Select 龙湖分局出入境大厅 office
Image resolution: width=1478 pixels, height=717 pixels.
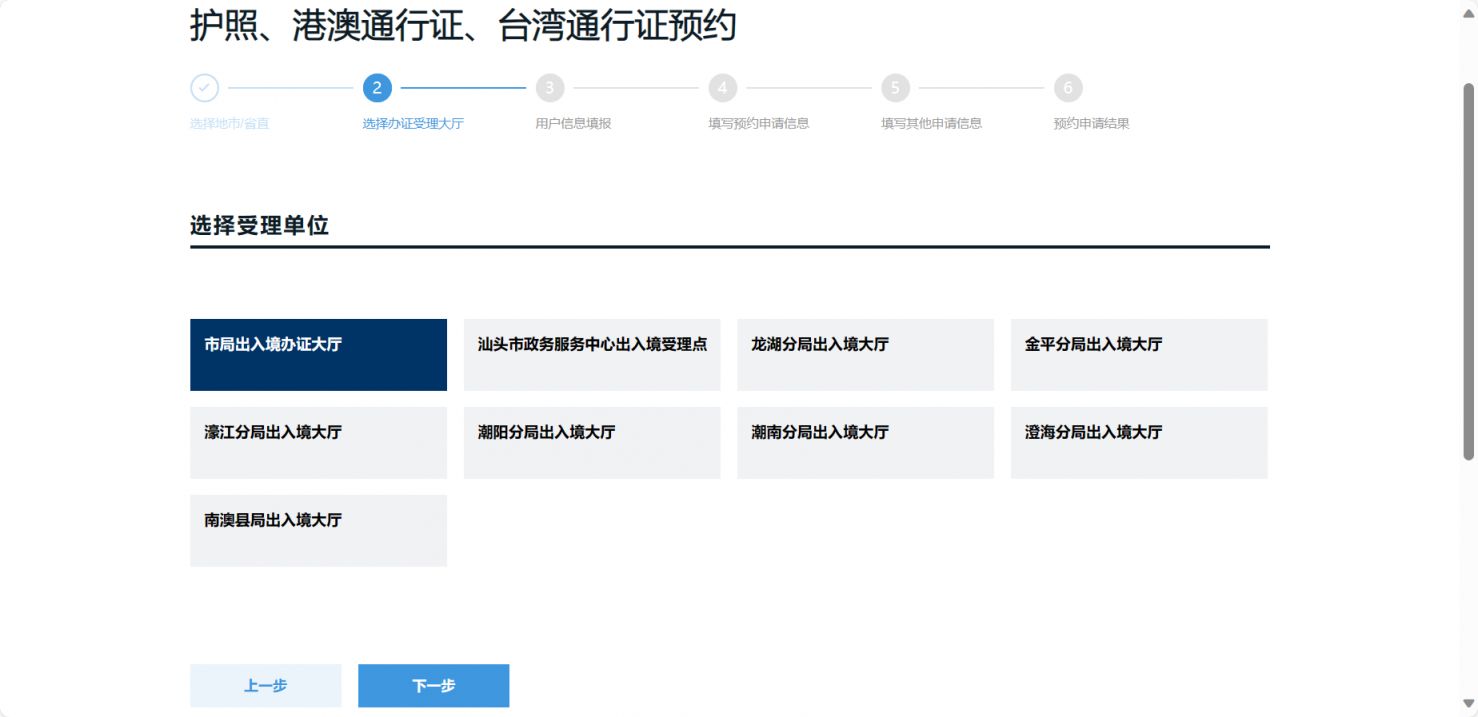click(865, 355)
